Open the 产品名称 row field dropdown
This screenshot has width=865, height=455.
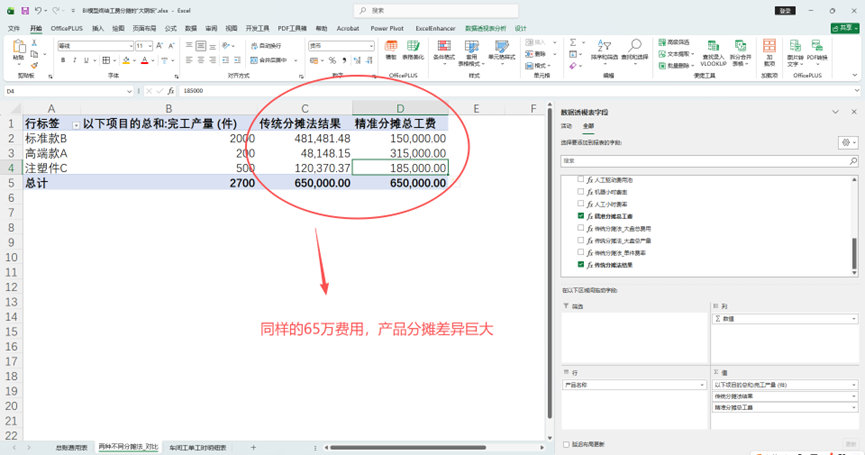tap(702, 385)
